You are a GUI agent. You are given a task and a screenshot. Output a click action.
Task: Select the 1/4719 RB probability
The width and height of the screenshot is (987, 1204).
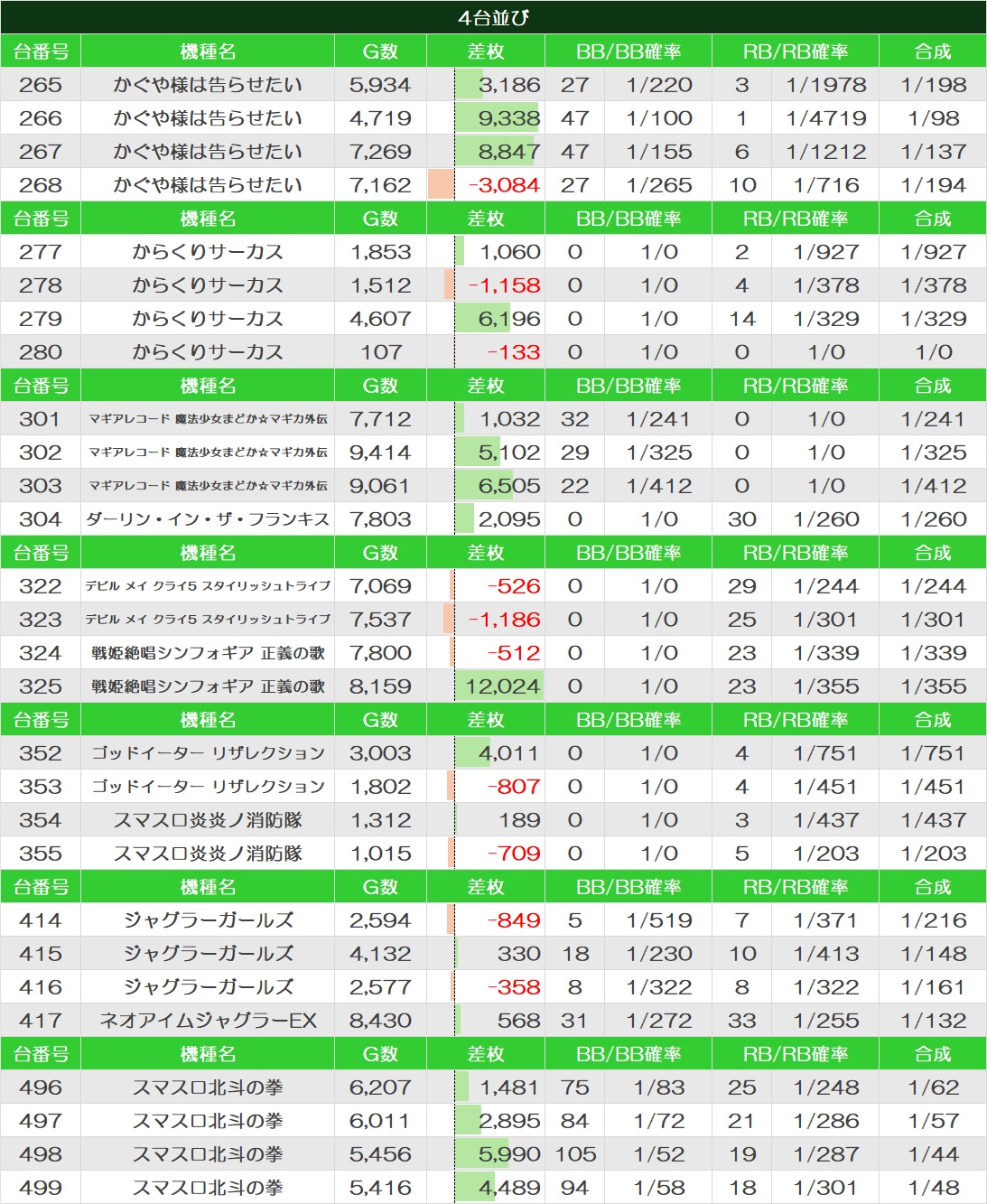[826, 118]
